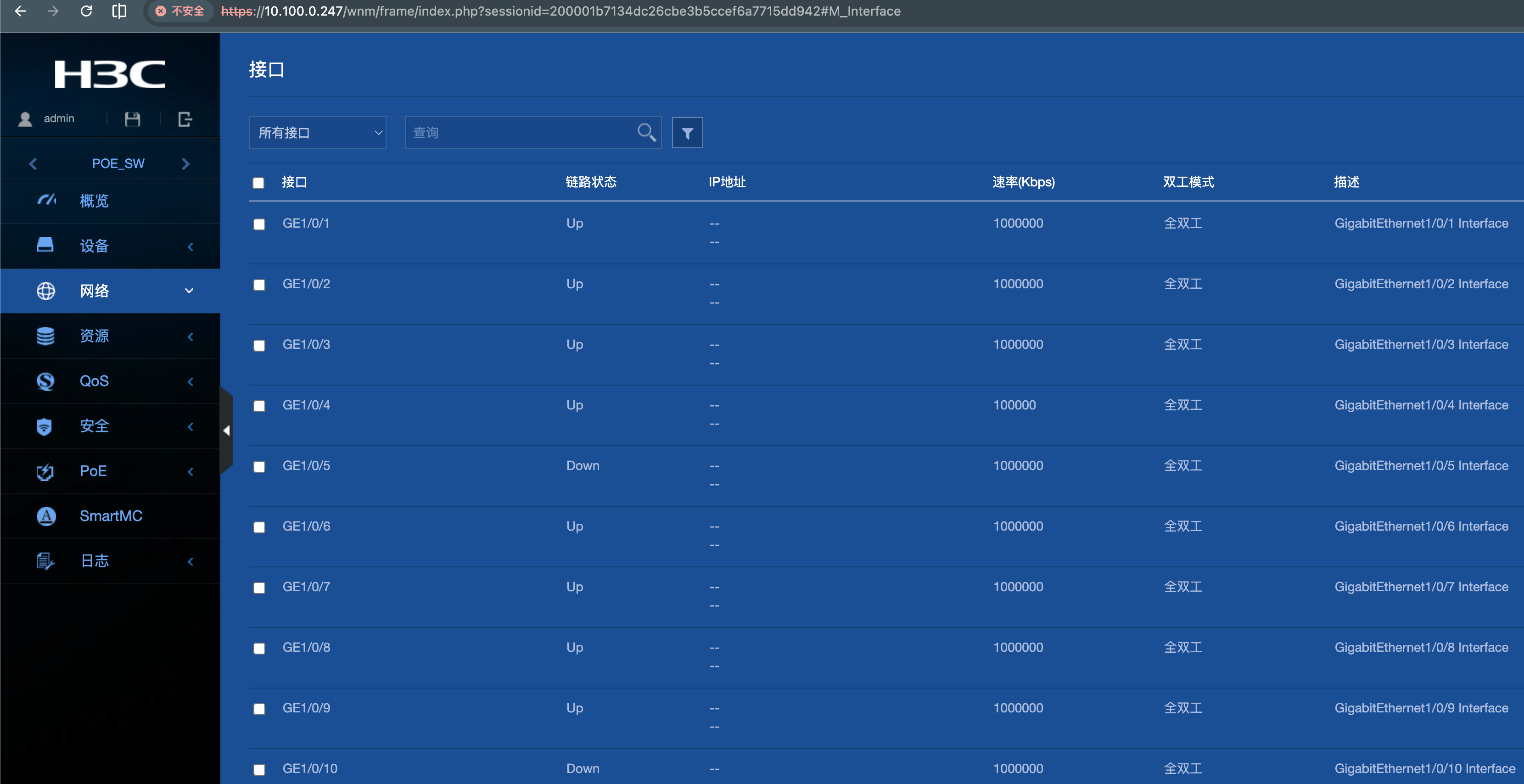
Task: Click the save configuration floppy disk icon
Action: (133, 119)
